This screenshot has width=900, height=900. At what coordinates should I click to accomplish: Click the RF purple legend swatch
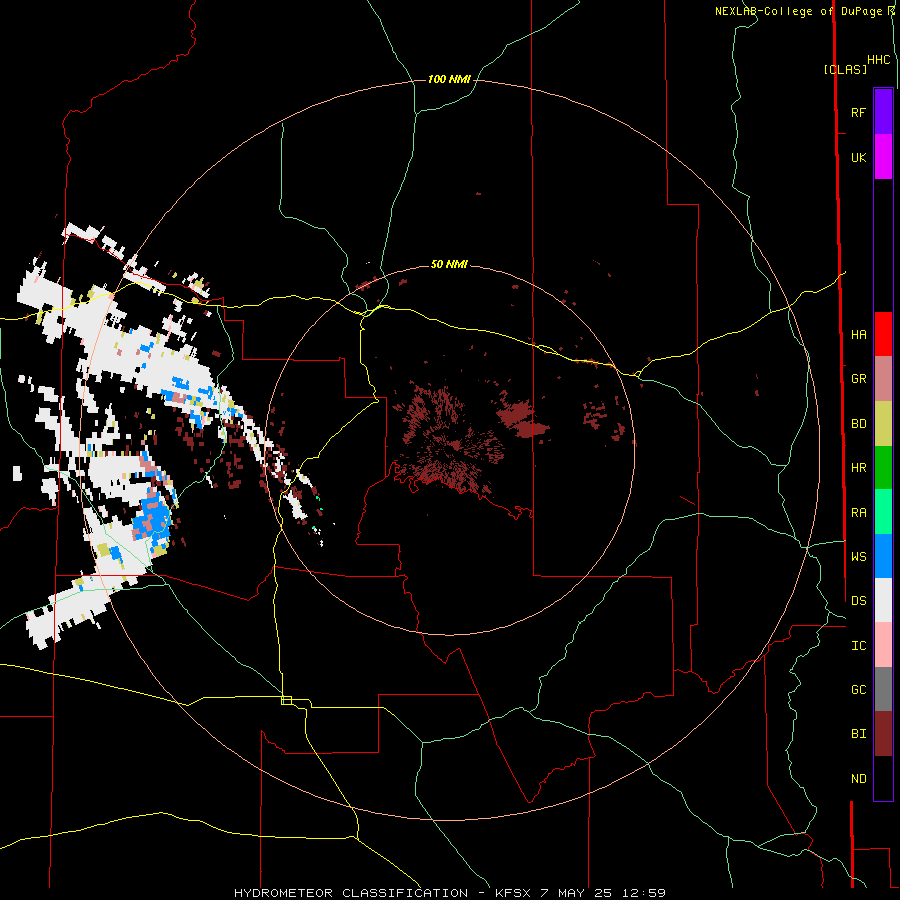(x=883, y=112)
